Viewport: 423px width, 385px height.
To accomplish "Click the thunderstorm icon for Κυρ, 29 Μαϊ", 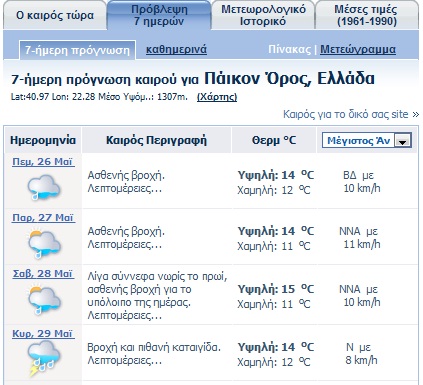I will pos(44,359).
